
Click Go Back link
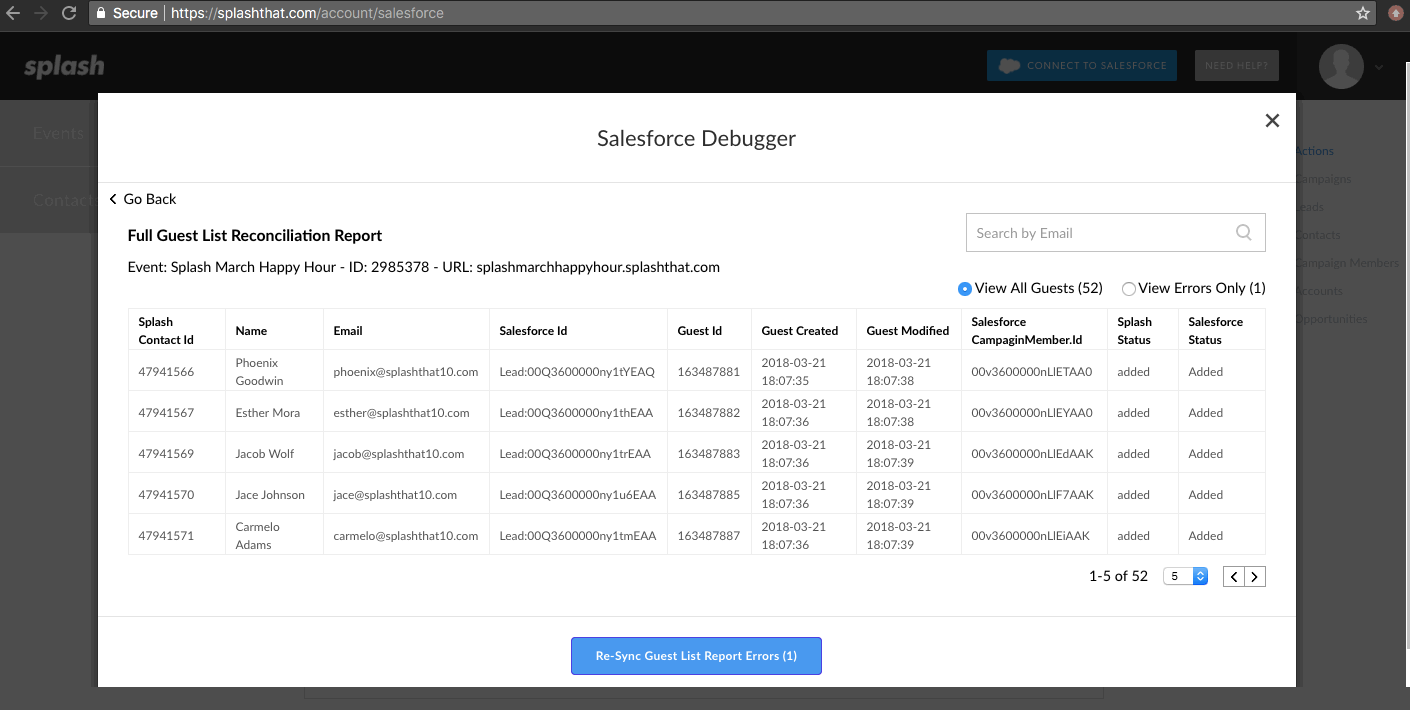[142, 199]
